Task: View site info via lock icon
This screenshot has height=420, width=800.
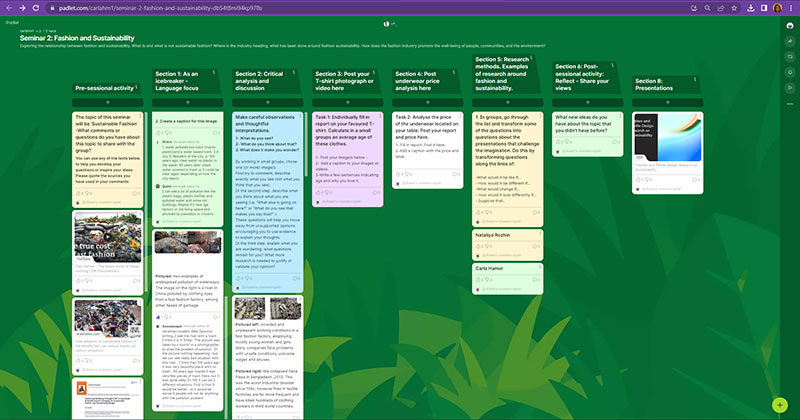Action: pyautogui.click(x=52, y=8)
